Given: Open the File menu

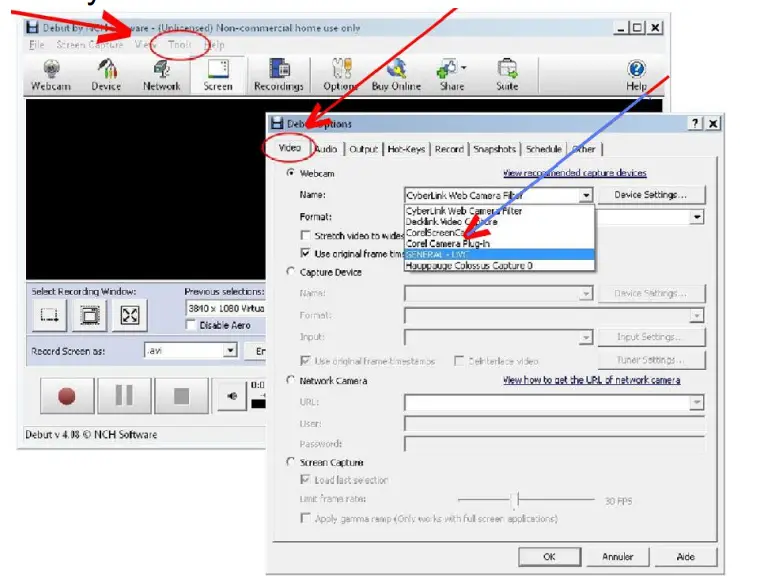Looking at the screenshot, I should point(36,45).
